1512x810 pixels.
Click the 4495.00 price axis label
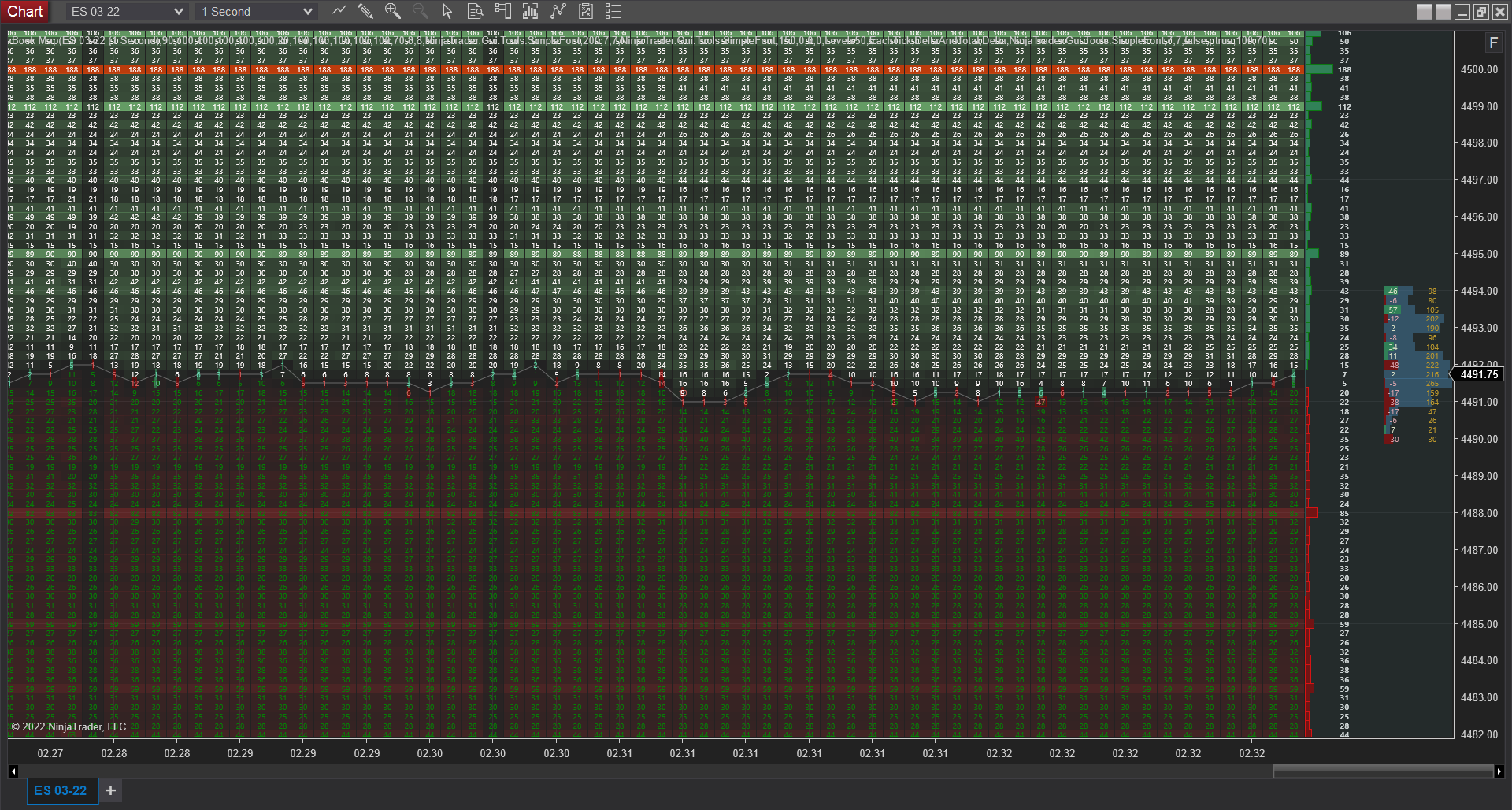pos(1479,254)
